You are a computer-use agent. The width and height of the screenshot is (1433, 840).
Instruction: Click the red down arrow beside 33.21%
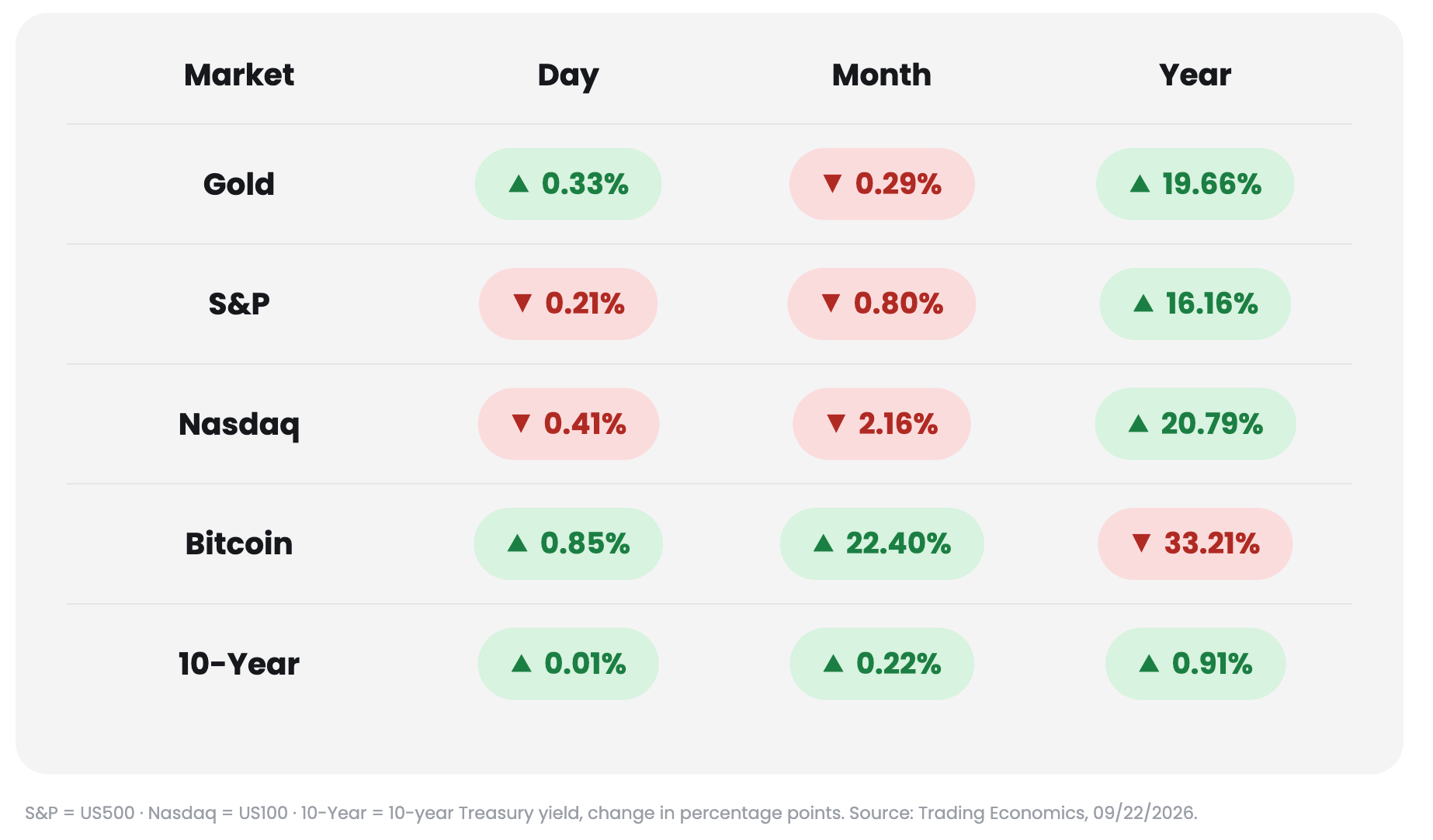click(x=1141, y=543)
